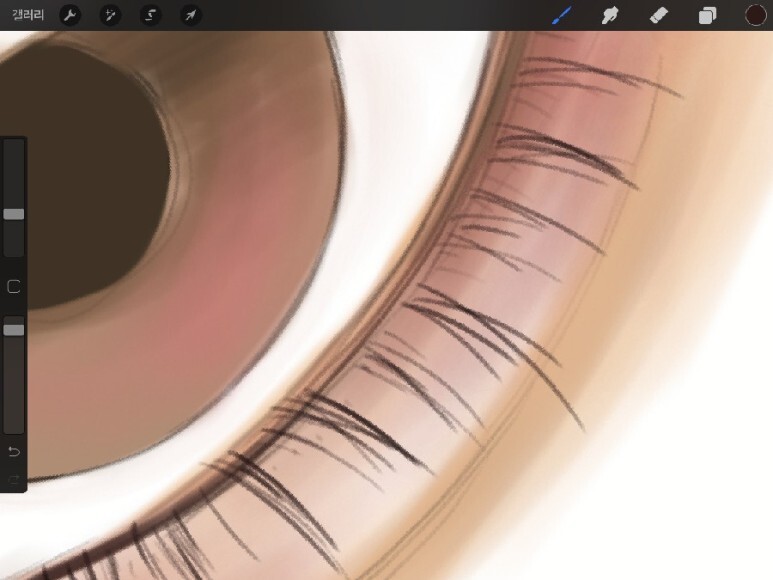The width and height of the screenshot is (773, 580).
Task: Select the Paint brush tool
Action: point(562,15)
